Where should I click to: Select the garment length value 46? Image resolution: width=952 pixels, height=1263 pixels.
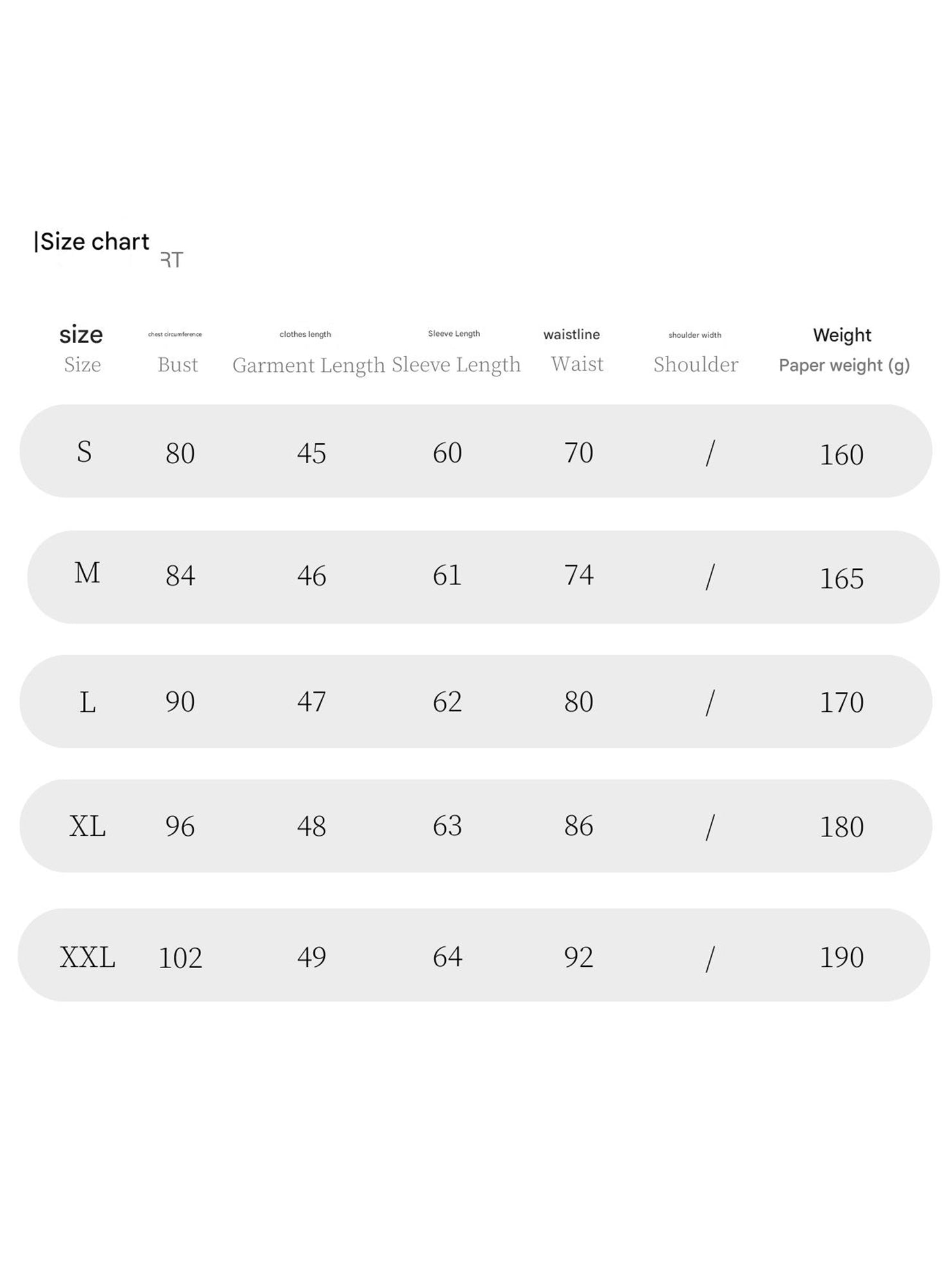pos(312,575)
